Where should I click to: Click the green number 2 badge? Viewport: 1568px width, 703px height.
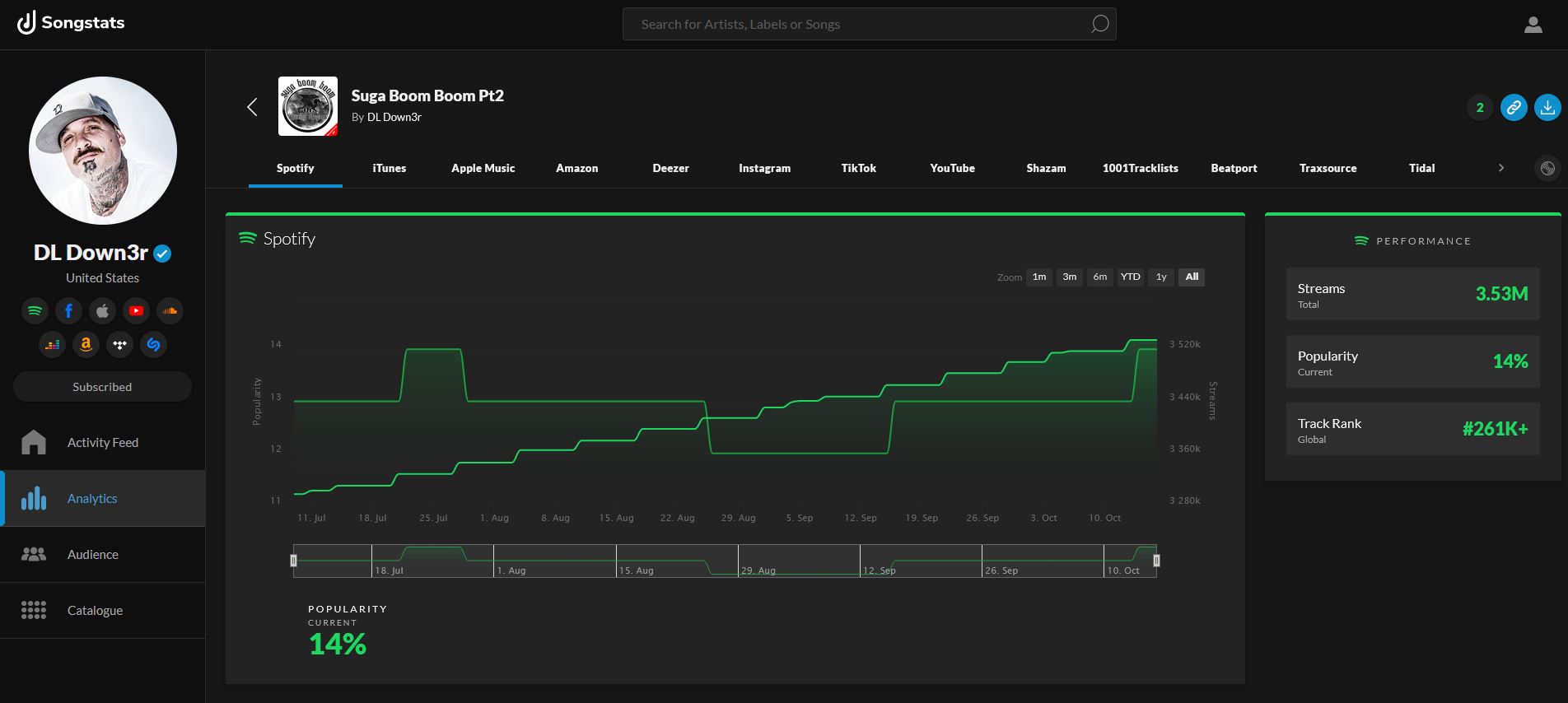pos(1480,107)
